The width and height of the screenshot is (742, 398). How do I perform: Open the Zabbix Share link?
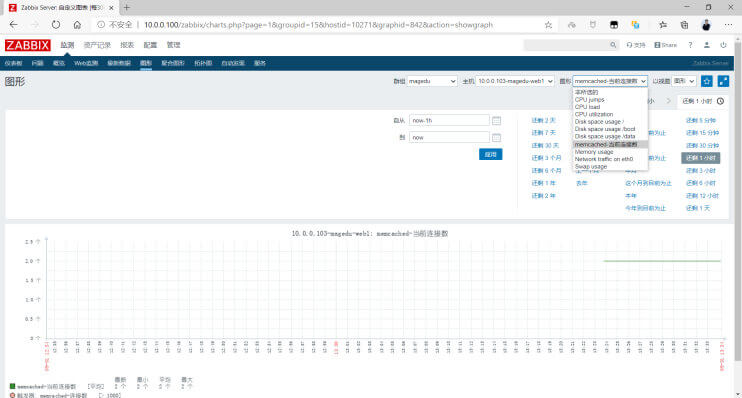click(665, 45)
